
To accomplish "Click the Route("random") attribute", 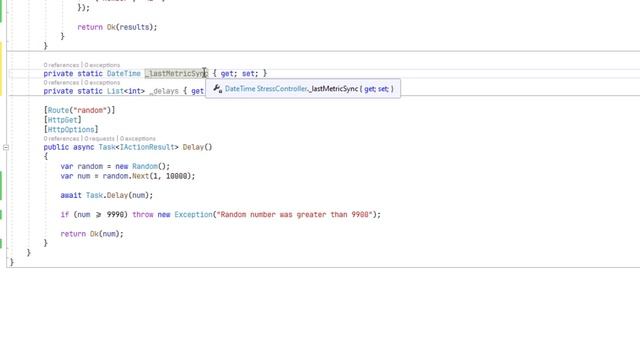I will [80, 110].
